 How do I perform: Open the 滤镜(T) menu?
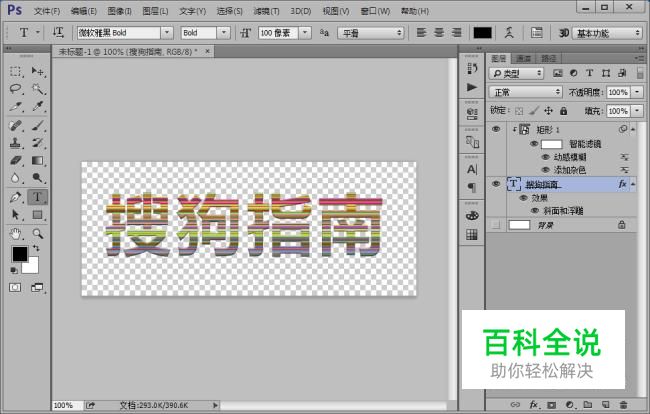coord(266,11)
